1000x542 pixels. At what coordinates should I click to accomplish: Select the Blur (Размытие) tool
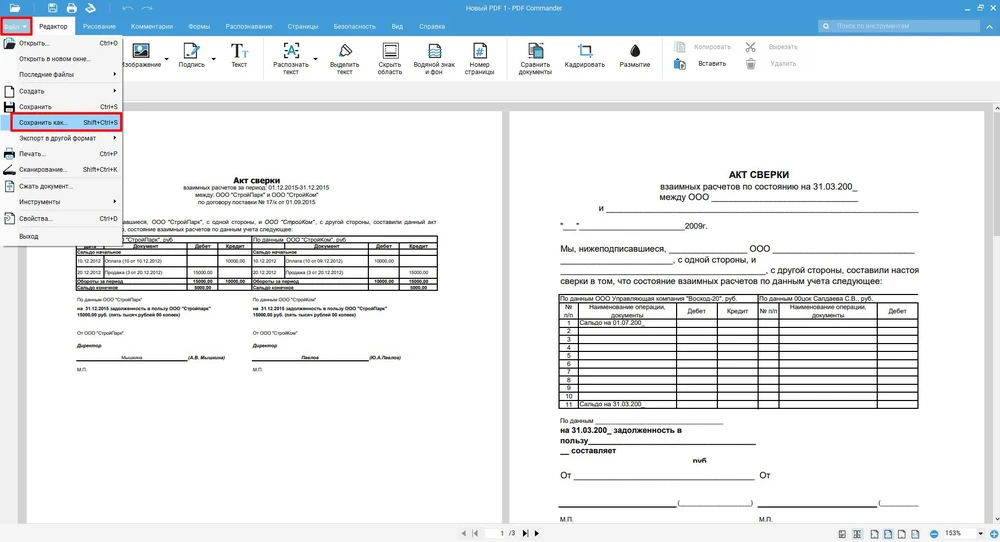tap(634, 51)
